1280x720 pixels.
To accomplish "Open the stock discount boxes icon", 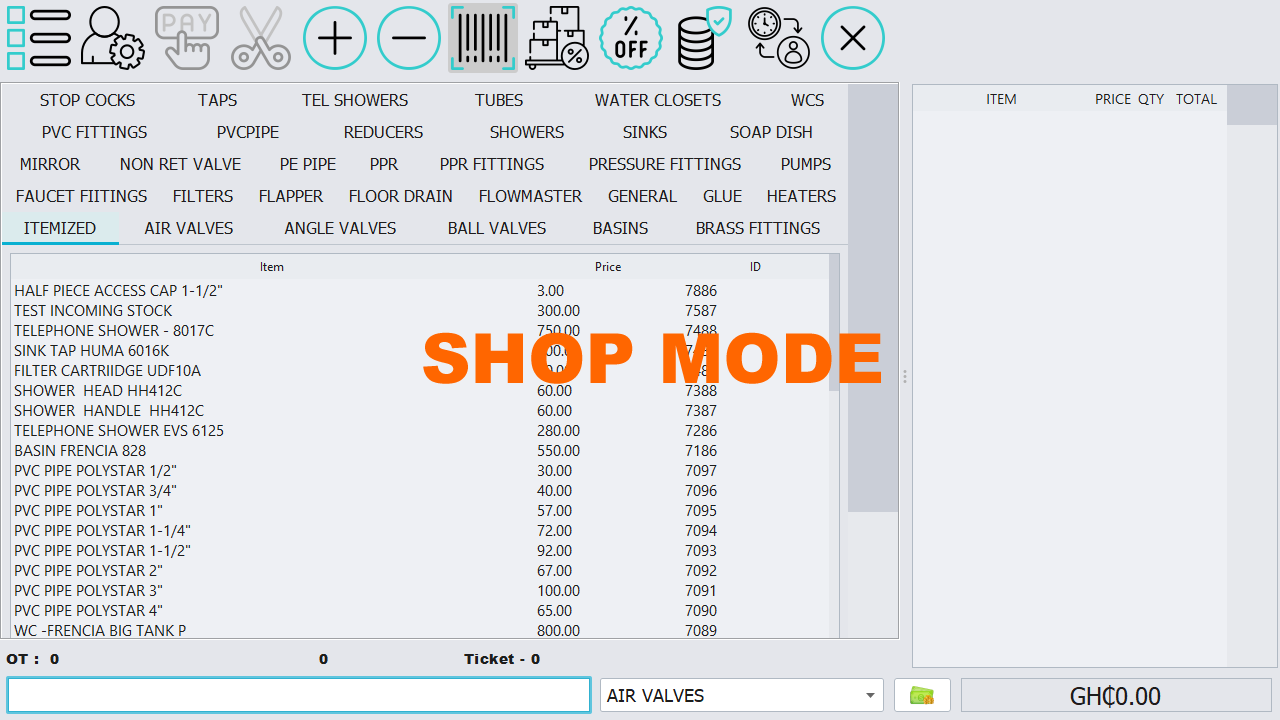I will click(557, 38).
